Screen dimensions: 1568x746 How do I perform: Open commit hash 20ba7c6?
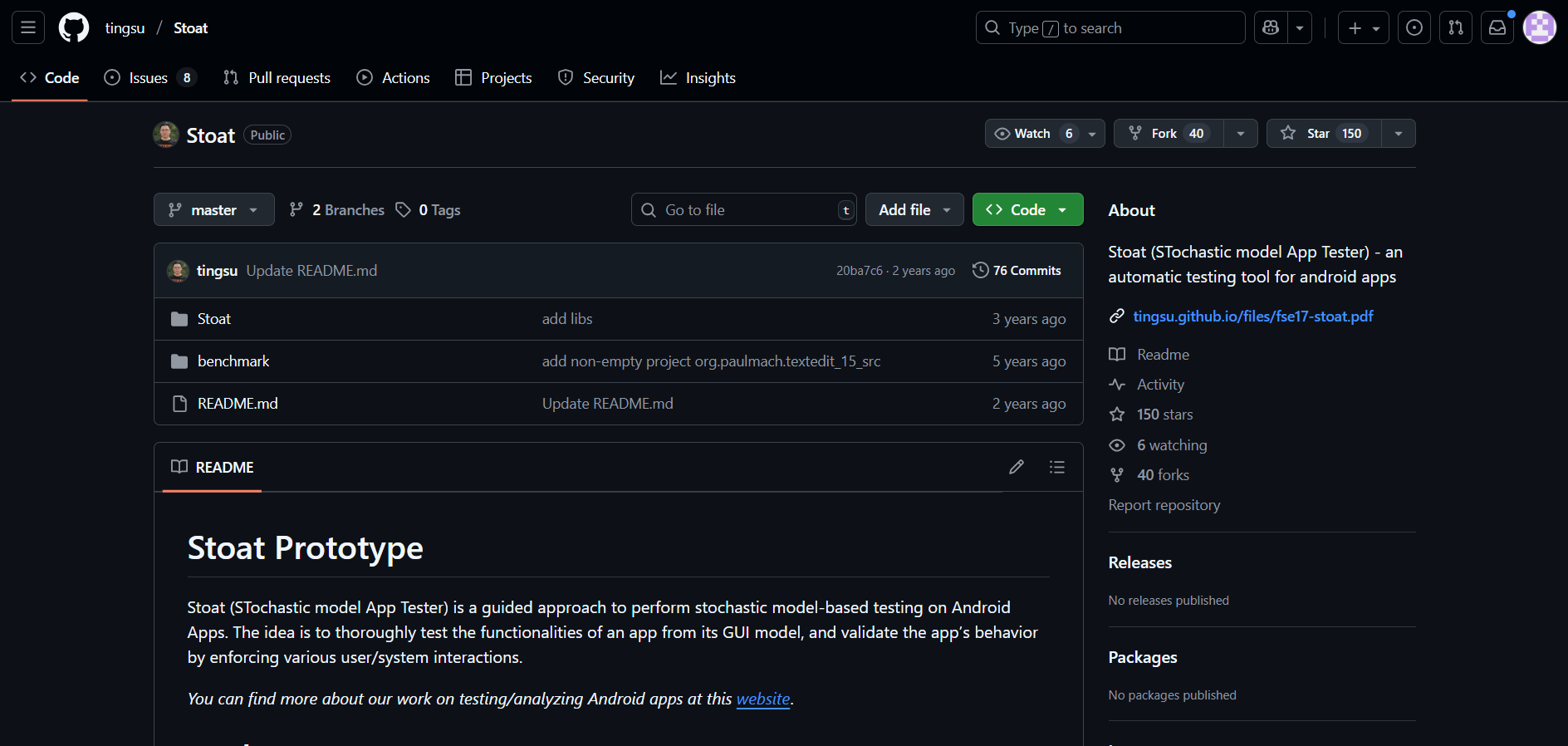pos(859,271)
